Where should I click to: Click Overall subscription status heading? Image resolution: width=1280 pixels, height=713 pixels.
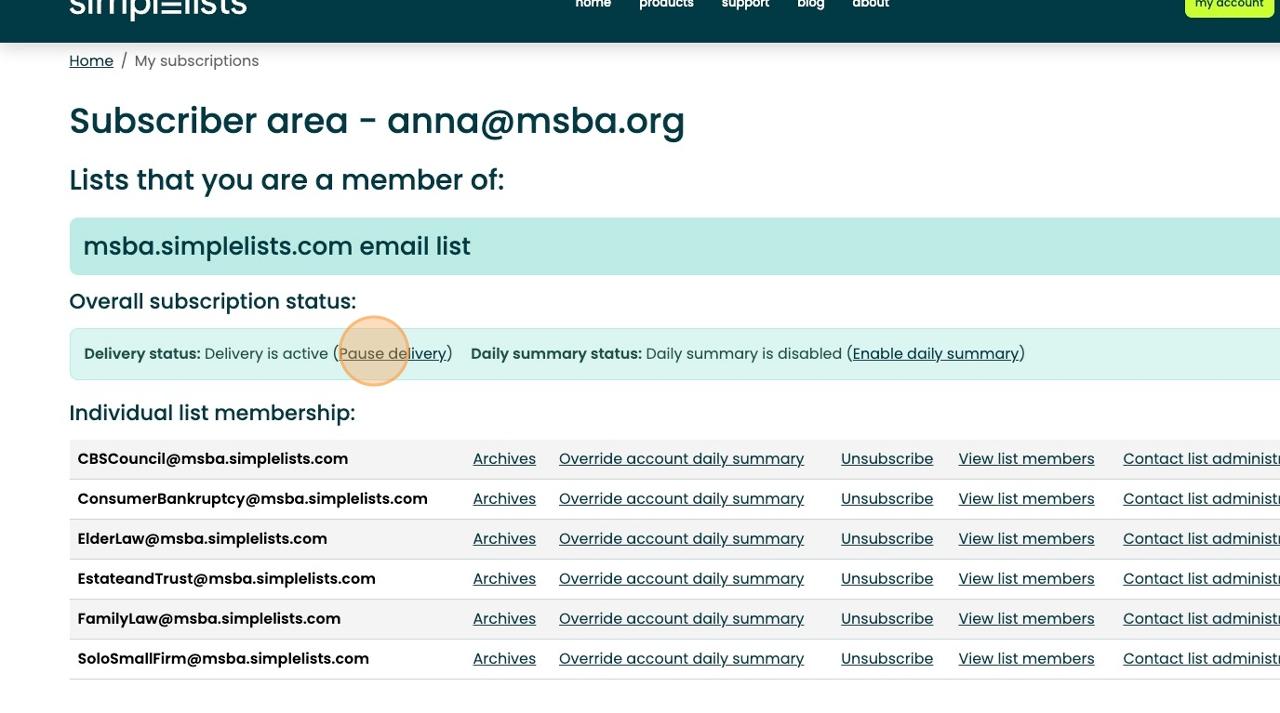click(x=213, y=302)
